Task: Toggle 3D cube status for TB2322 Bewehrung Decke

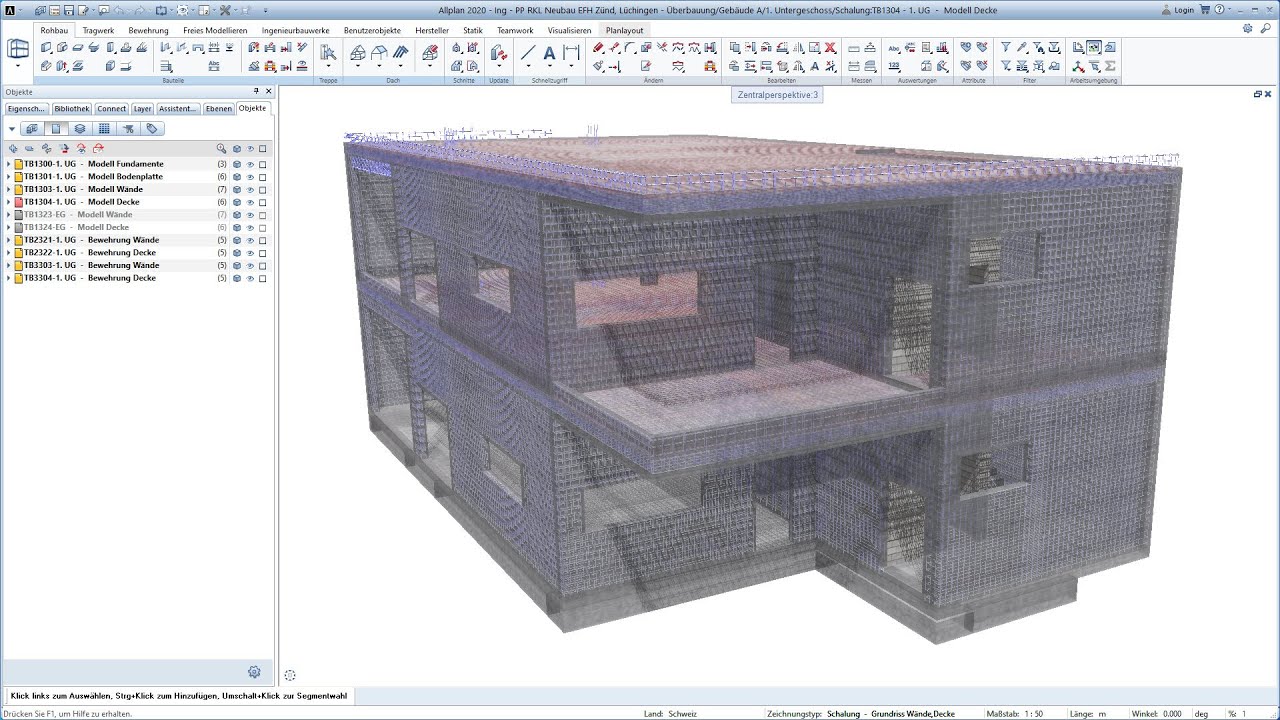Action: (237, 253)
